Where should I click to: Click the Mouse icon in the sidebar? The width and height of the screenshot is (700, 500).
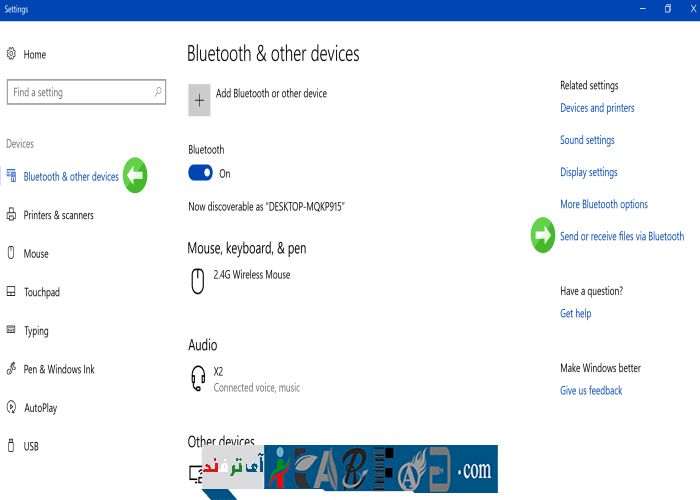[x=11, y=254]
